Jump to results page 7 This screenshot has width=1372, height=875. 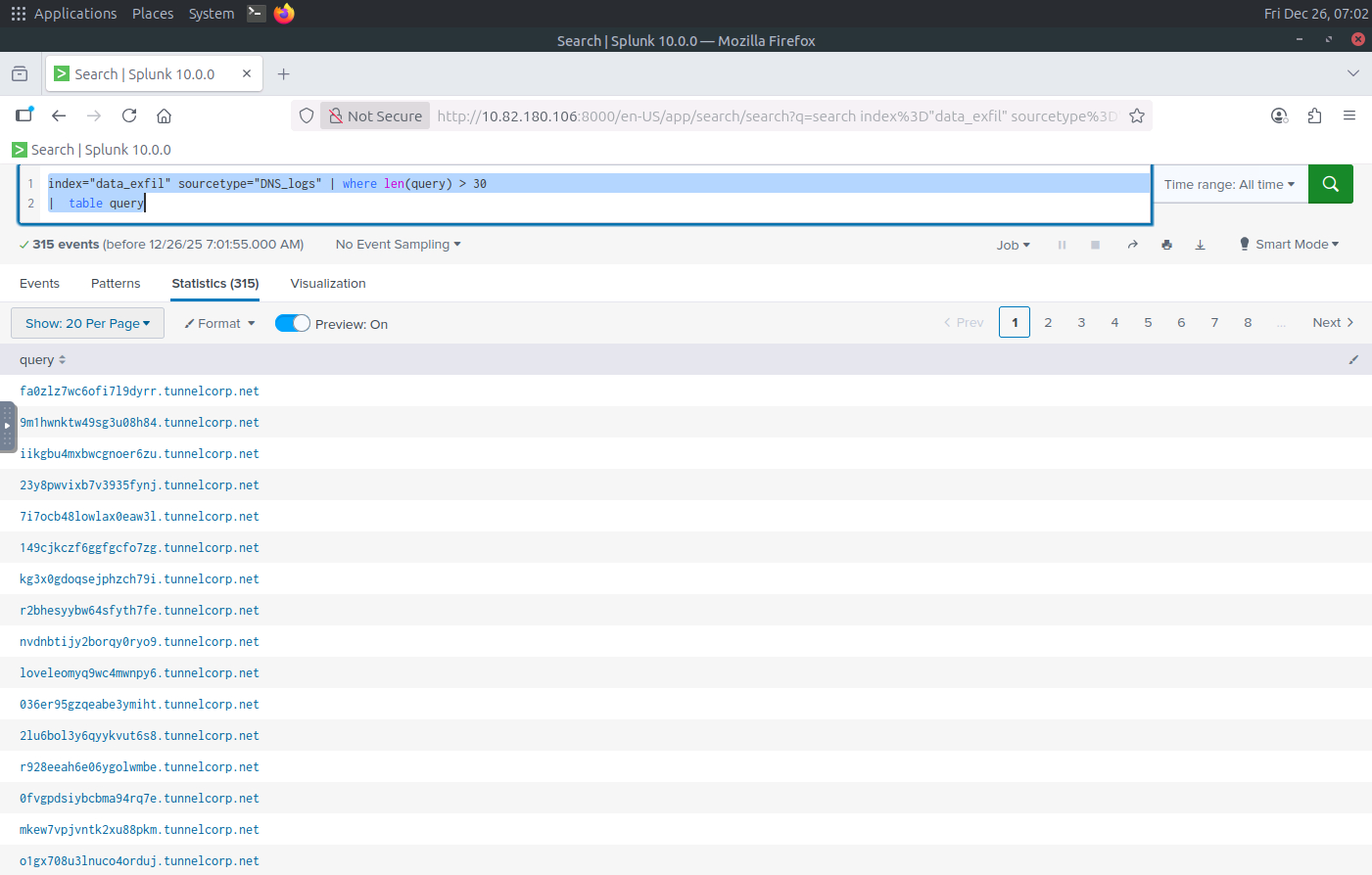(1214, 322)
